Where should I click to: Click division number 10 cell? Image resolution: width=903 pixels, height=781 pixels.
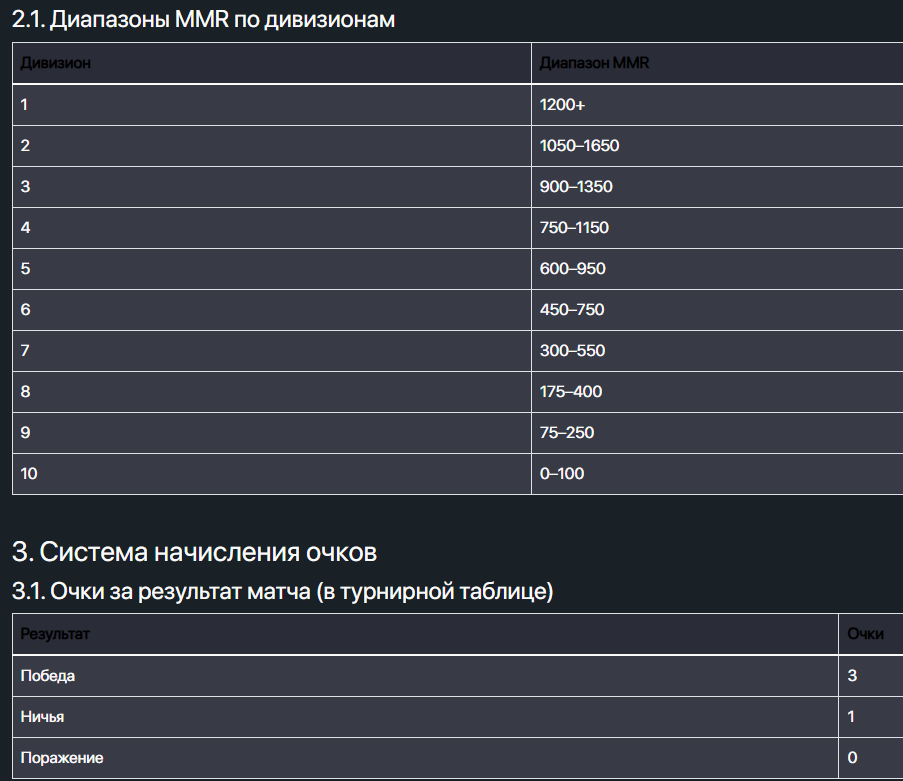tap(29, 474)
